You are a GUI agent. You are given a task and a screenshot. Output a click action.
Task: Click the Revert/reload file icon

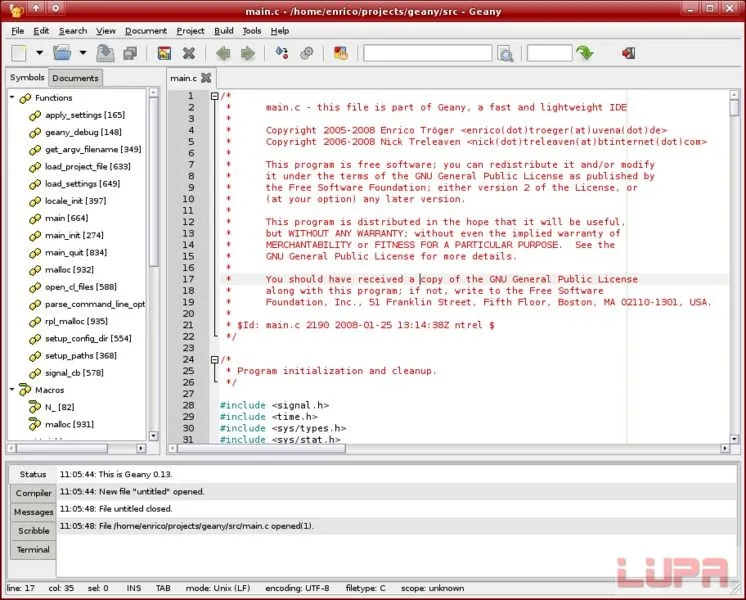164,53
